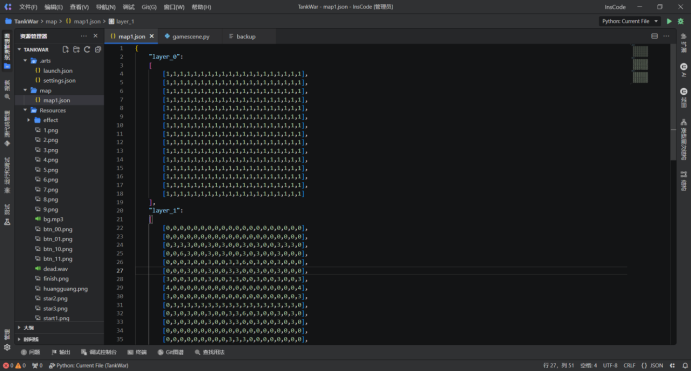Click Python: Current File (TankWar) in the status bar
The width and height of the screenshot is (692, 371).
88,366
